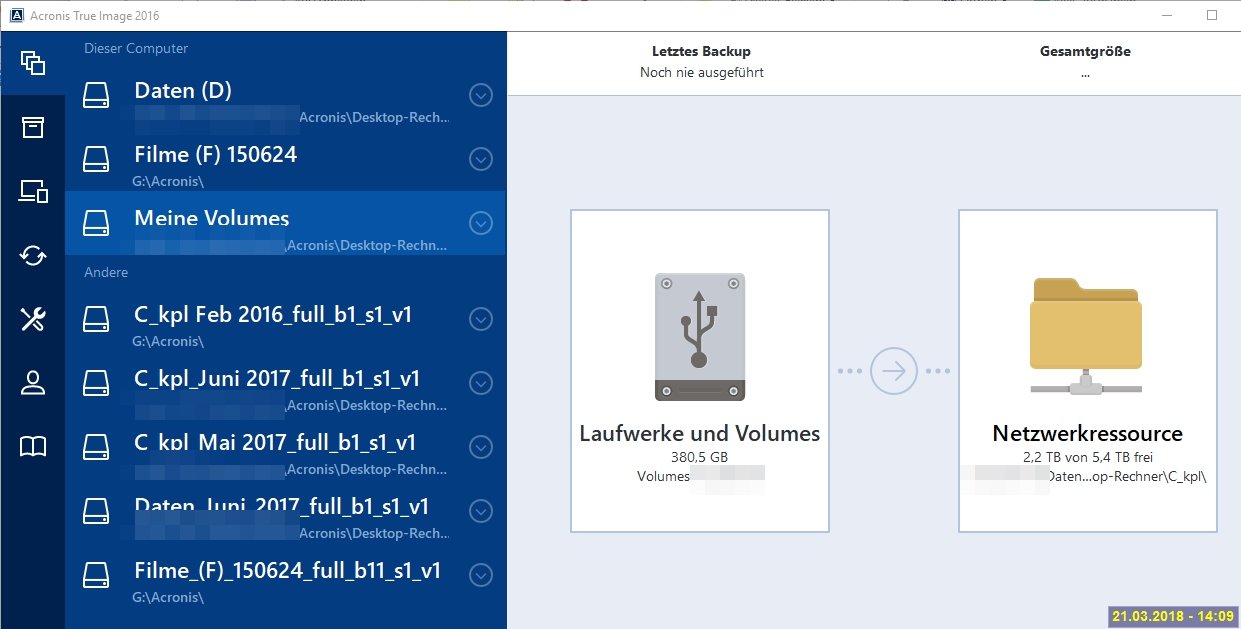This screenshot has height=629, width=1241.
Task: Select the C_kpl_Juni 2017_full_b1_s1_v1 backup
Action: point(286,383)
